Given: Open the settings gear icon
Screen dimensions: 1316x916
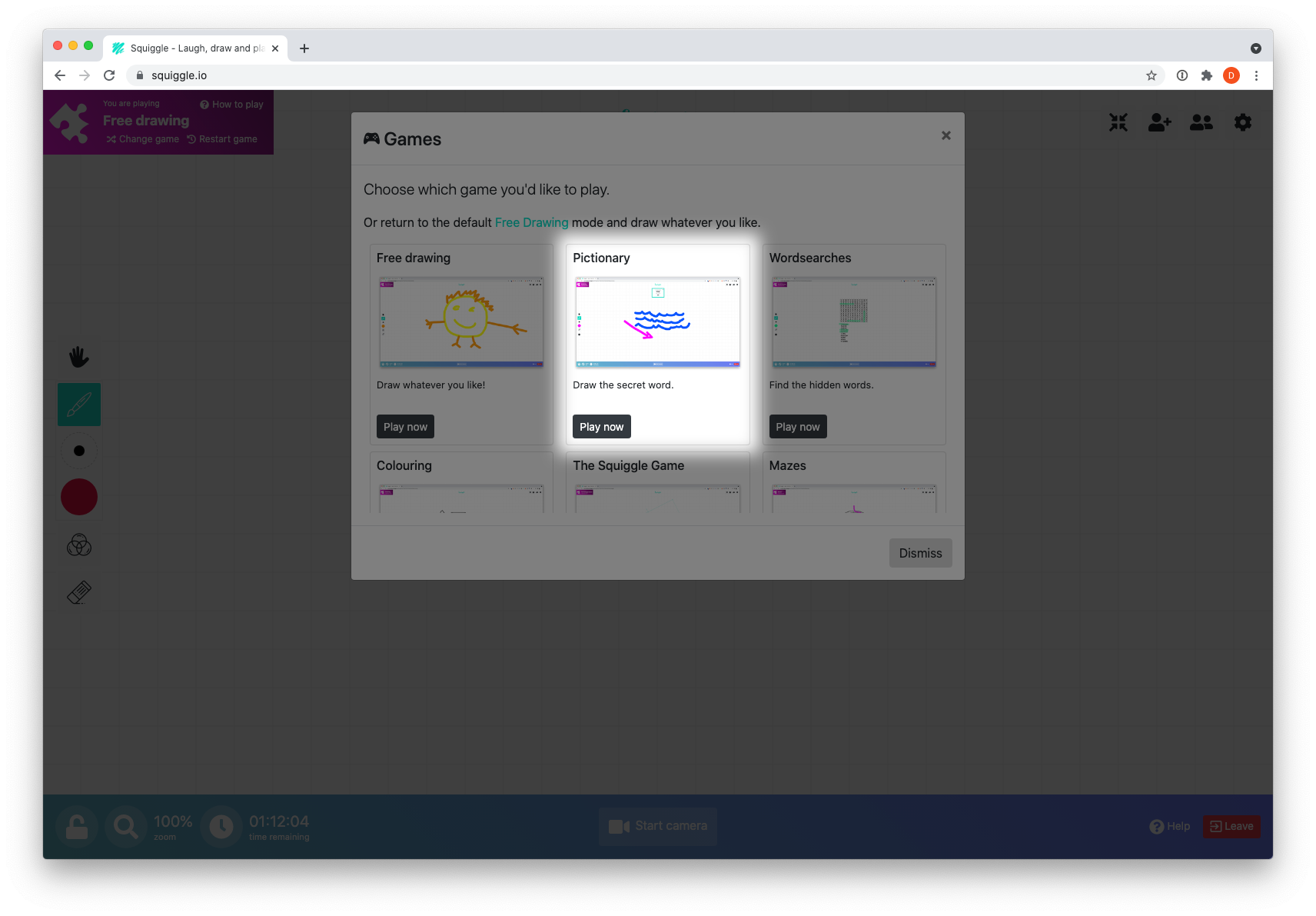Looking at the screenshot, I should [x=1243, y=122].
